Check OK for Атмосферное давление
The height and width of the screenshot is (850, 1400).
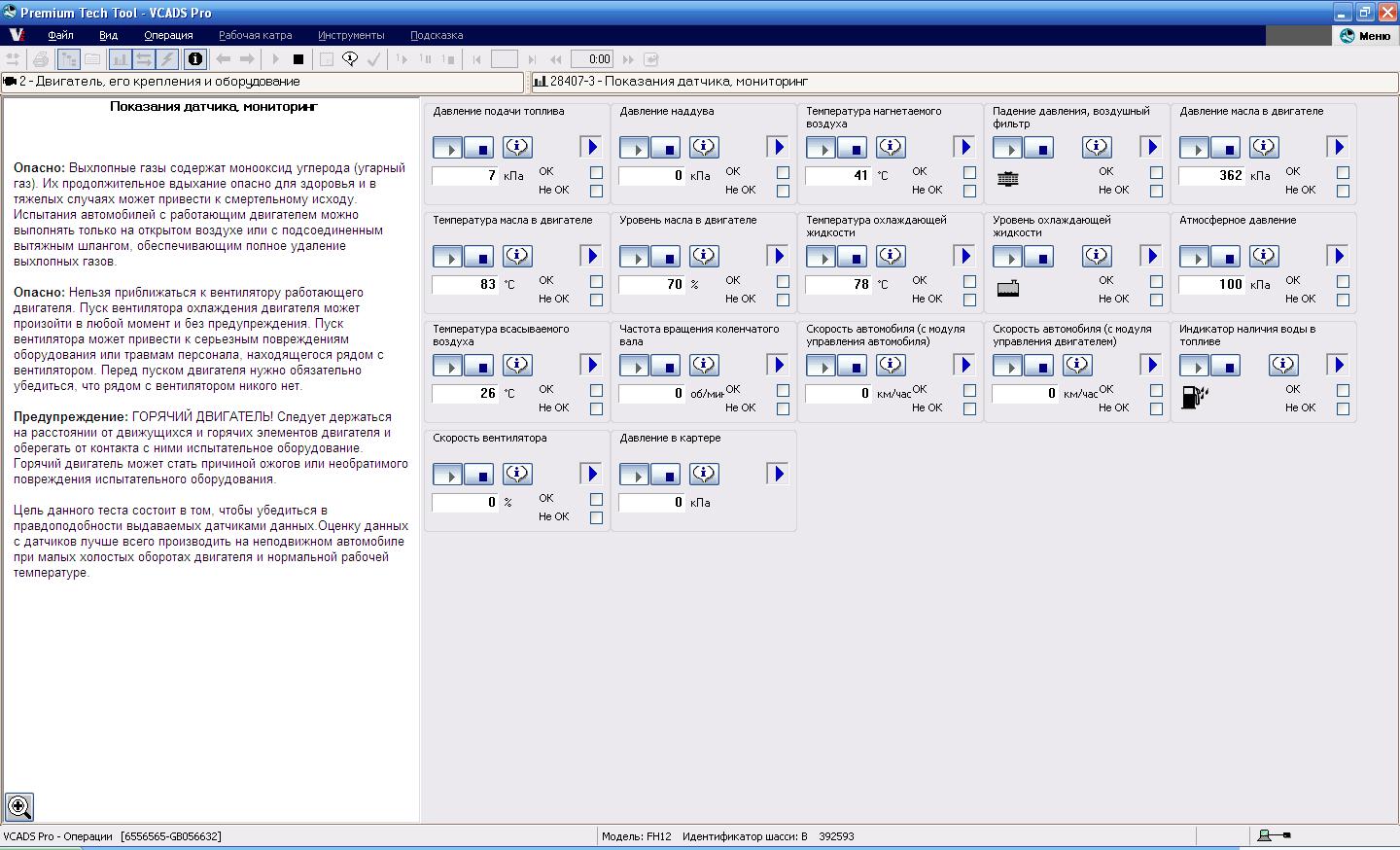click(1343, 281)
